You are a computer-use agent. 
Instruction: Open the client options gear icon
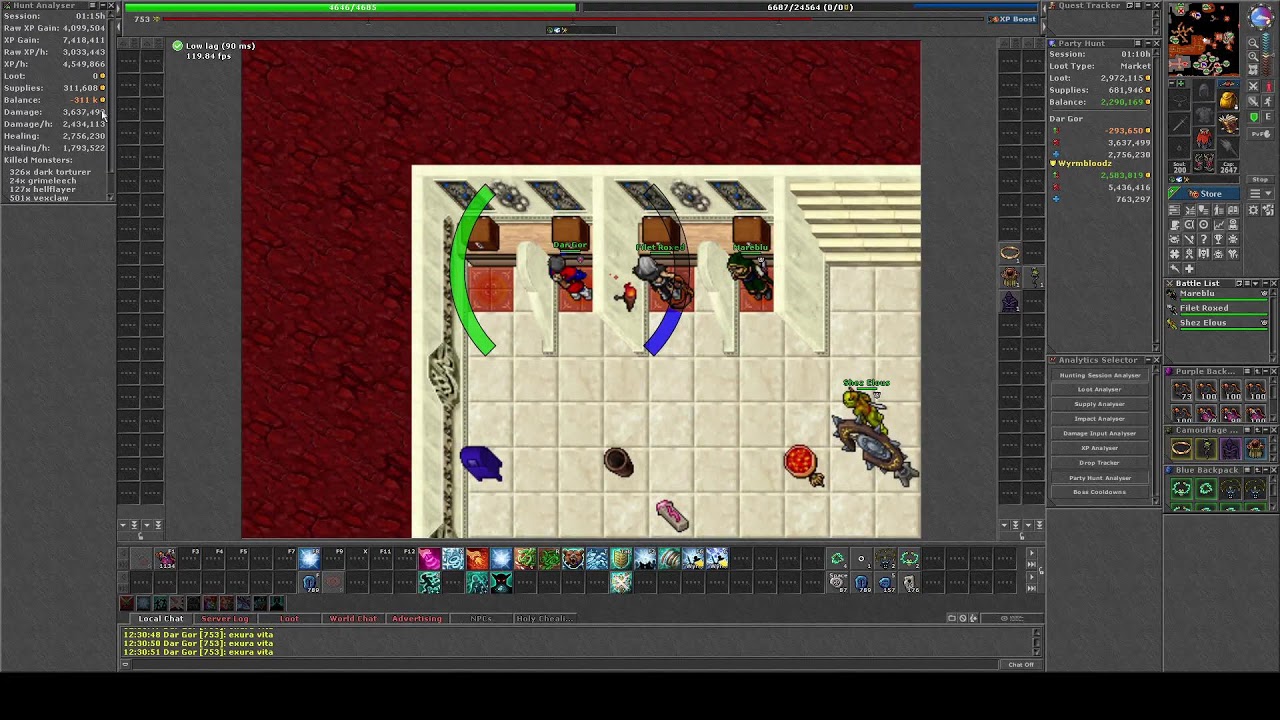pos(1253,210)
